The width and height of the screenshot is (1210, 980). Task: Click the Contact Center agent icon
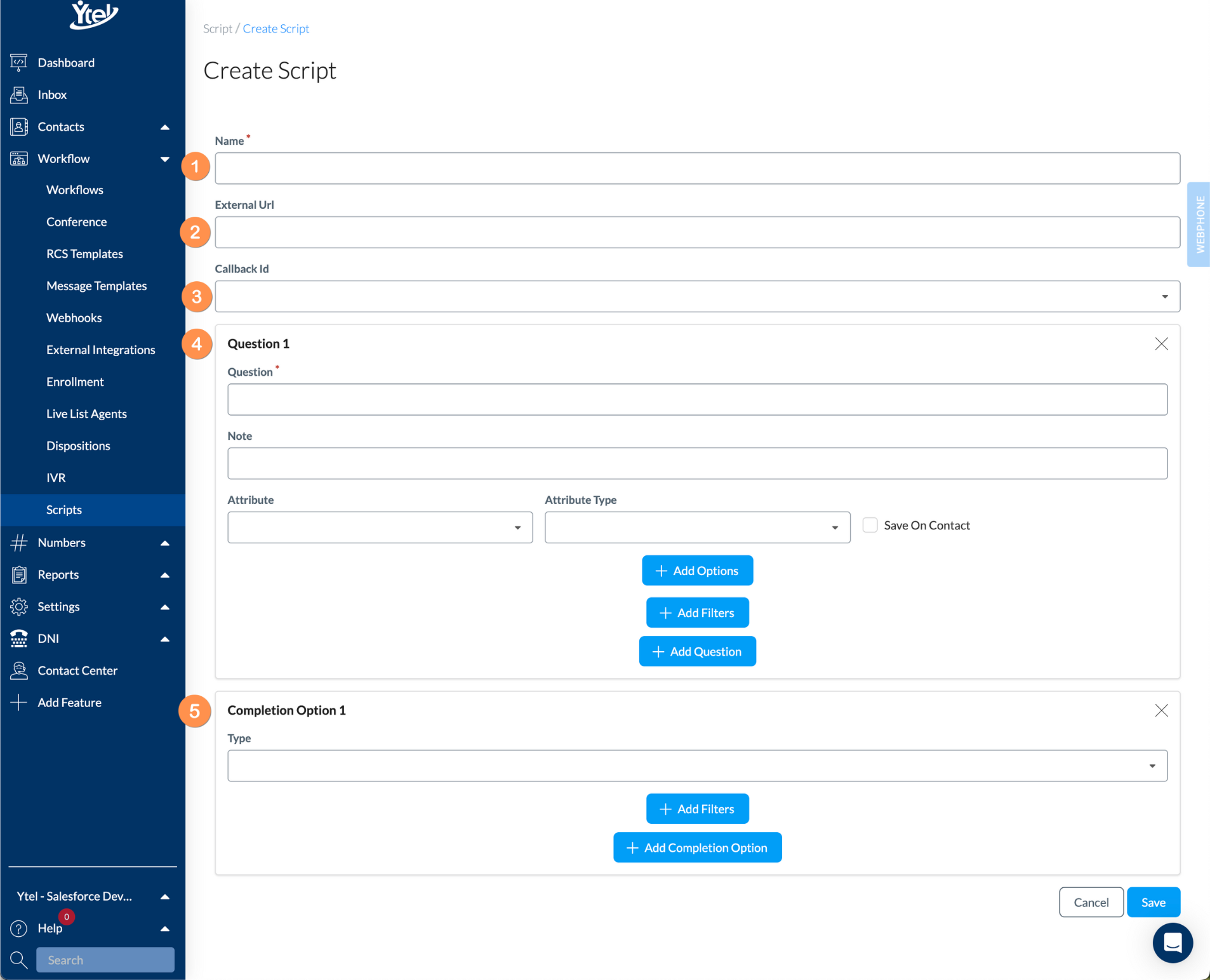pos(19,670)
